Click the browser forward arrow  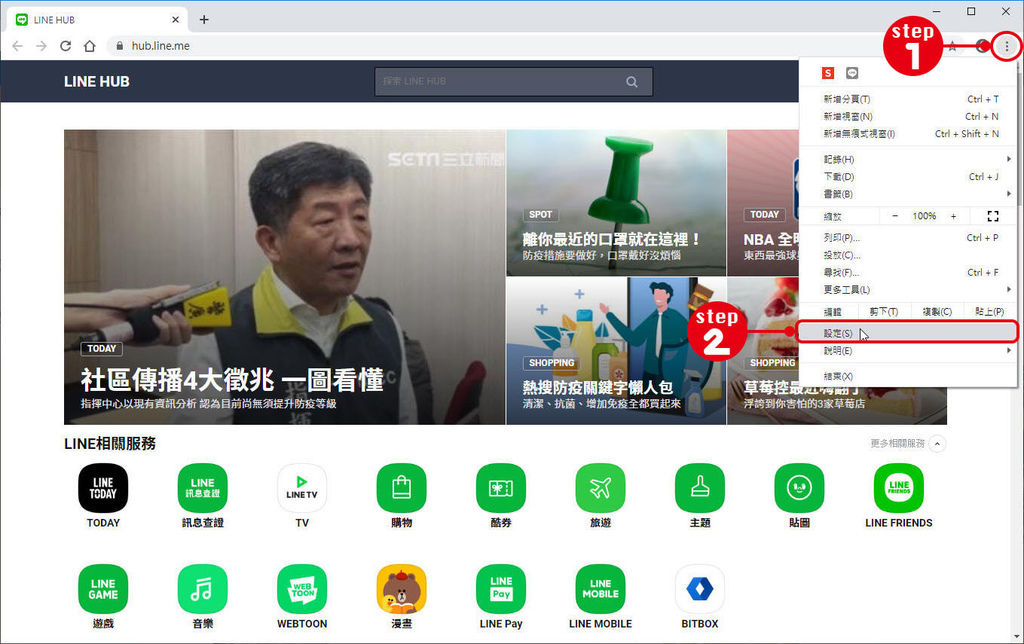coord(41,46)
